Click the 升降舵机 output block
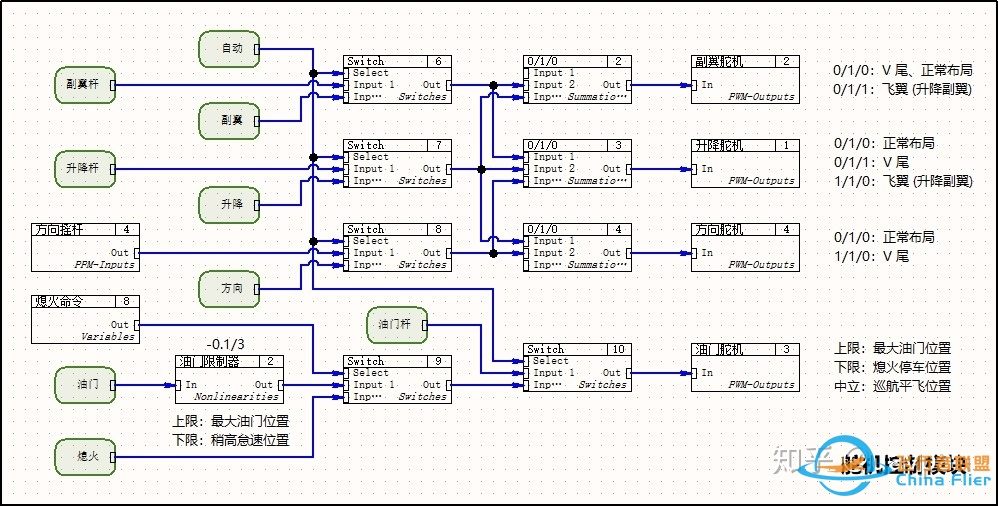Viewport: 998px width, 506px height. click(745, 163)
